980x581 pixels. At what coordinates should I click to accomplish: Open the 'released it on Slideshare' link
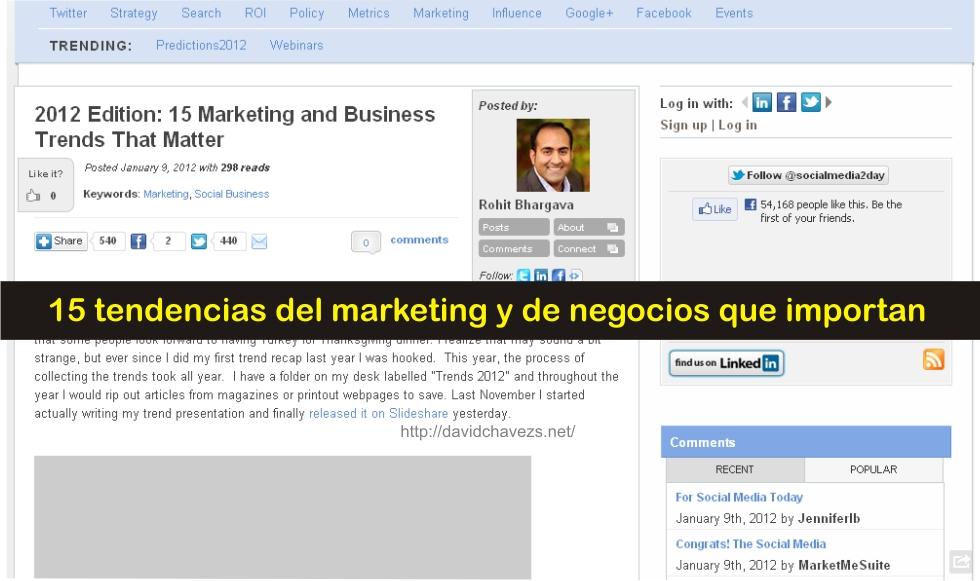380,412
